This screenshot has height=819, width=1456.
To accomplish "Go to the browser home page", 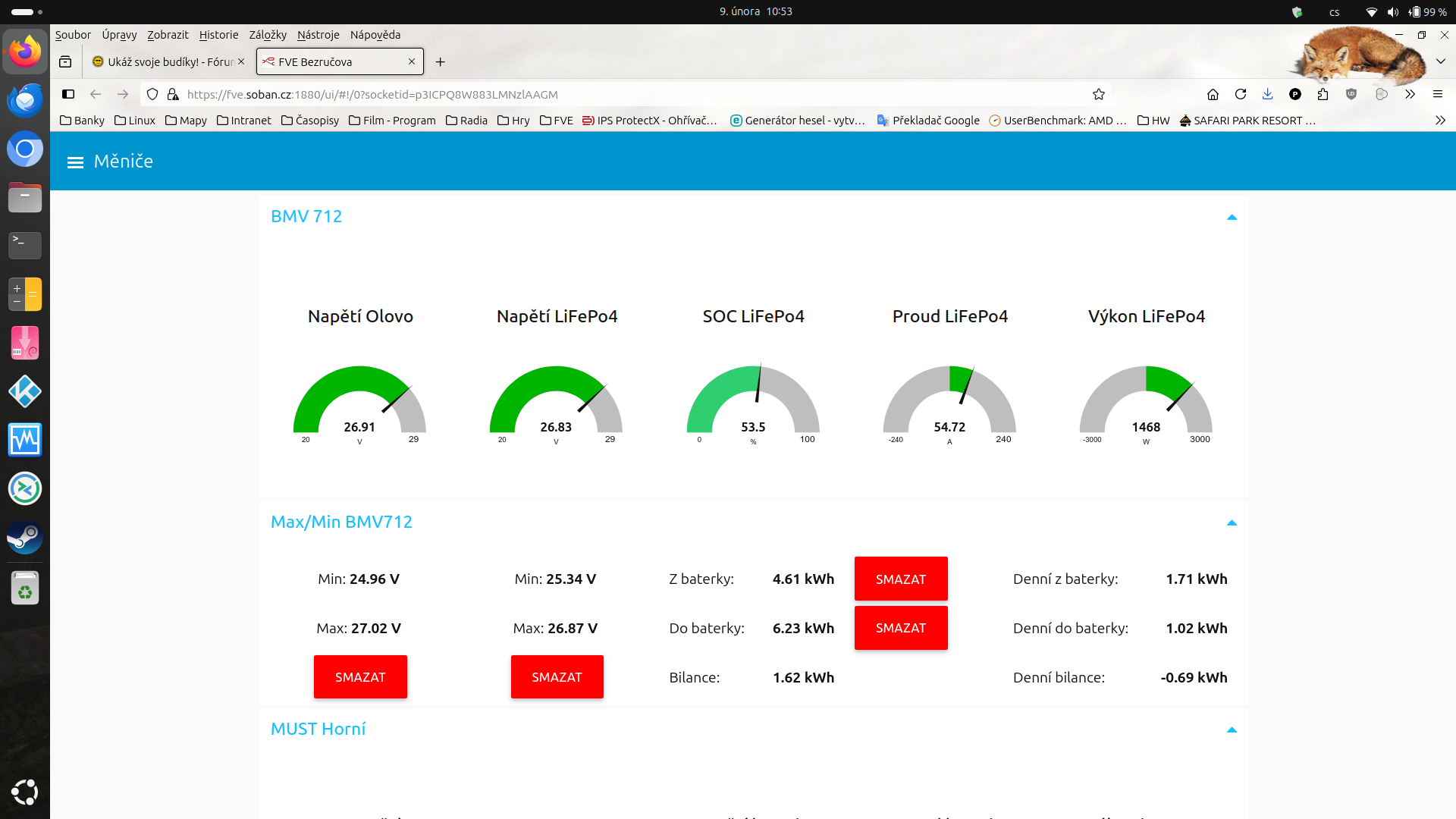I will [1213, 95].
